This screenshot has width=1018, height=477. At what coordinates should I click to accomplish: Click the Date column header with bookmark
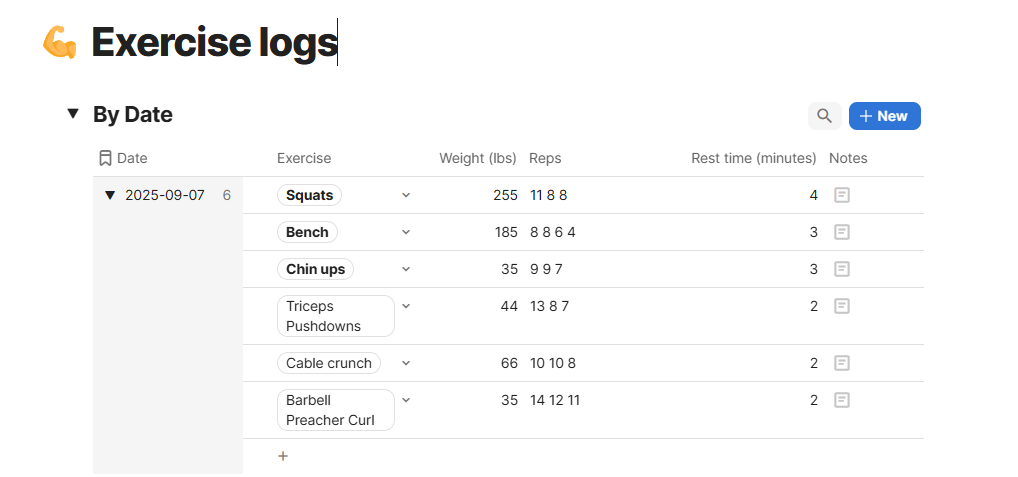point(124,158)
